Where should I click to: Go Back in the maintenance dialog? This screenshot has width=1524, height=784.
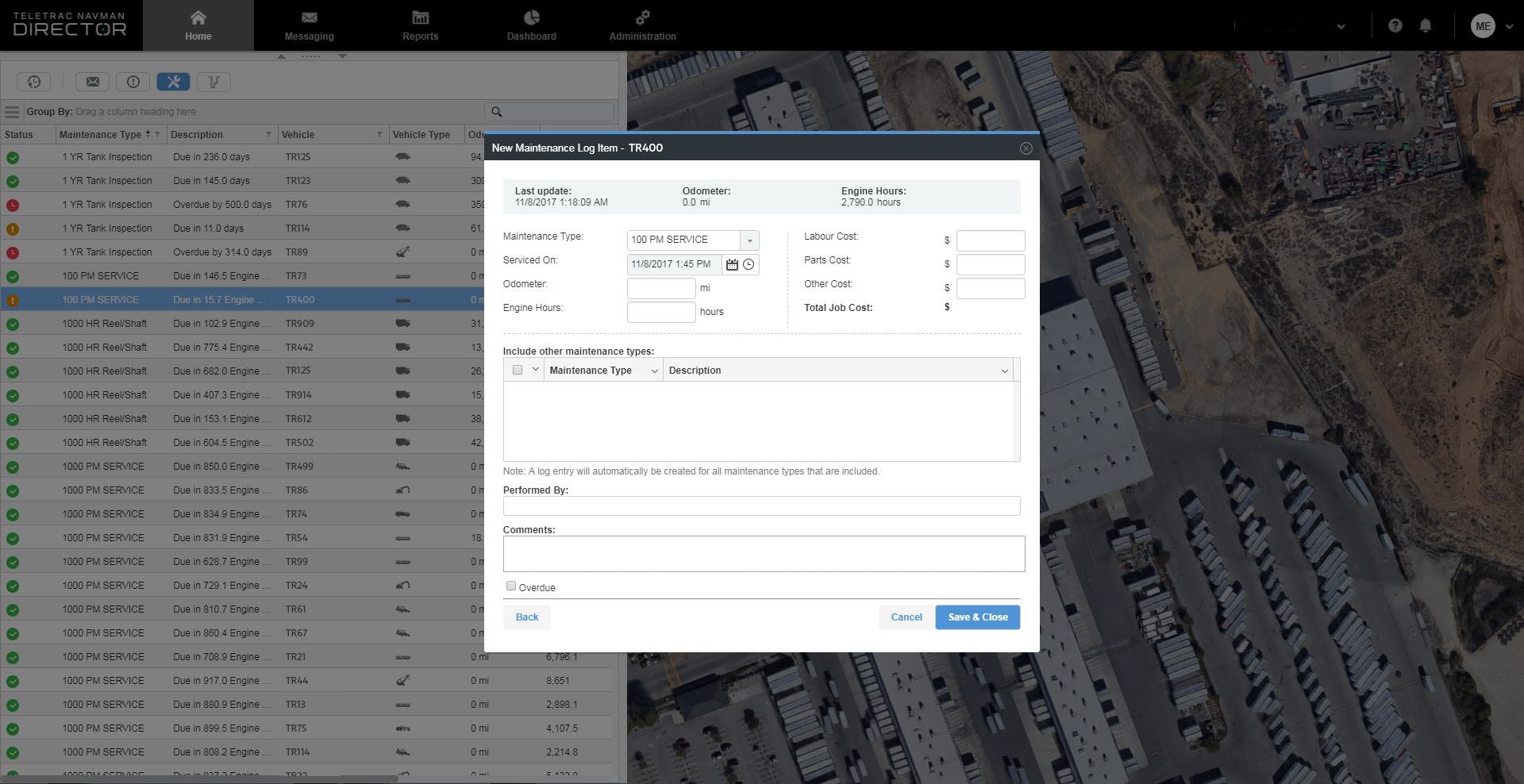tap(527, 617)
